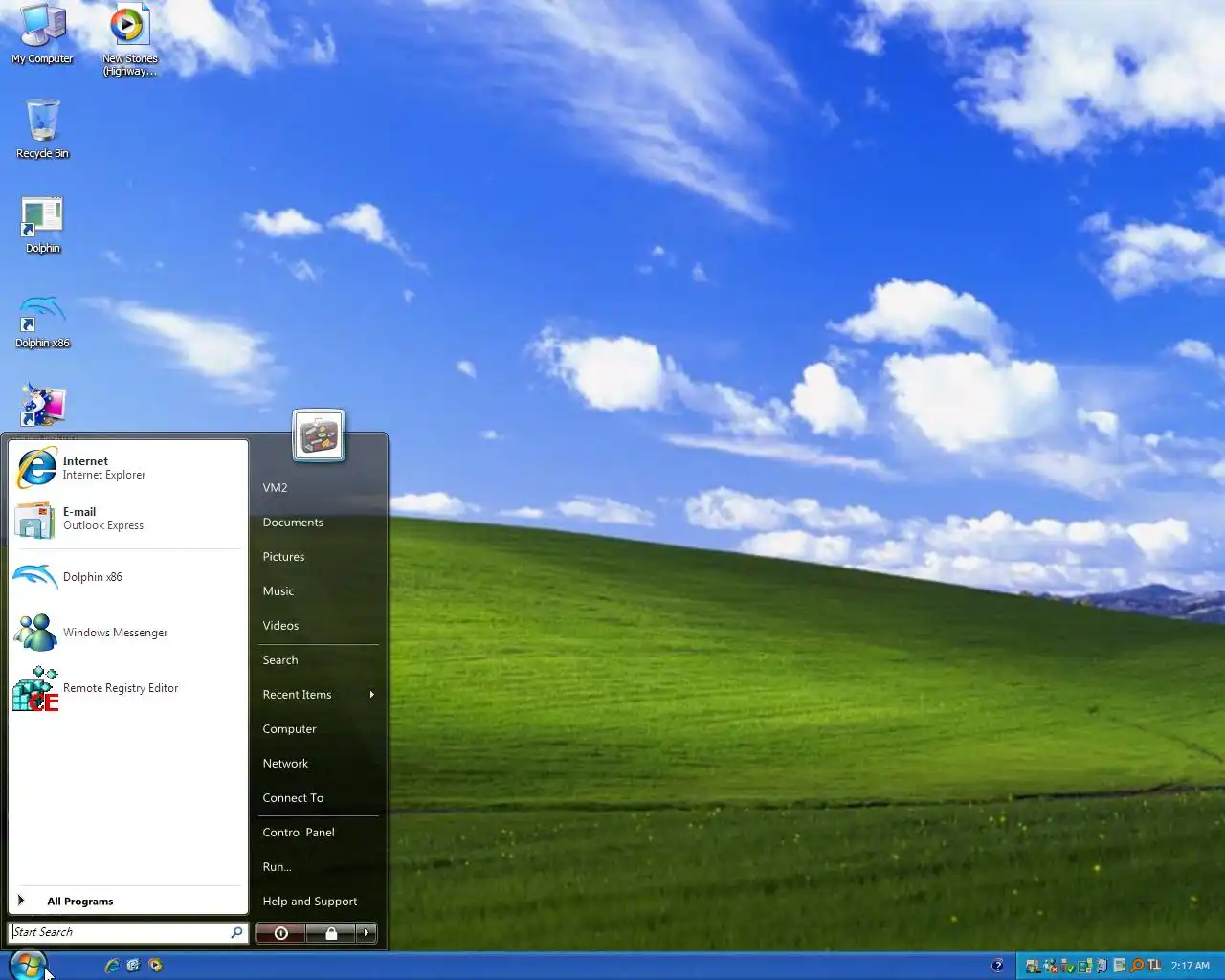The height and width of the screenshot is (980, 1225).
Task: Select the Dolphin x86 desktop shortcut
Action: (x=42, y=322)
